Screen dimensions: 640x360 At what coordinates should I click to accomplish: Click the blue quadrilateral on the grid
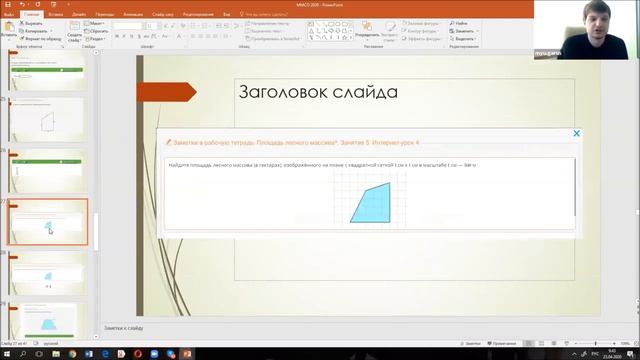[373, 205]
